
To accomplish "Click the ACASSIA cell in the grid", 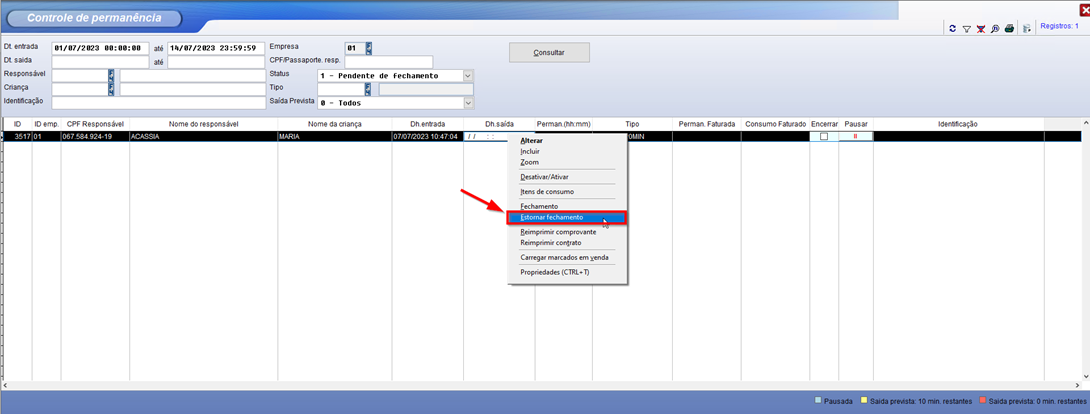I will click(x=204, y=137).
